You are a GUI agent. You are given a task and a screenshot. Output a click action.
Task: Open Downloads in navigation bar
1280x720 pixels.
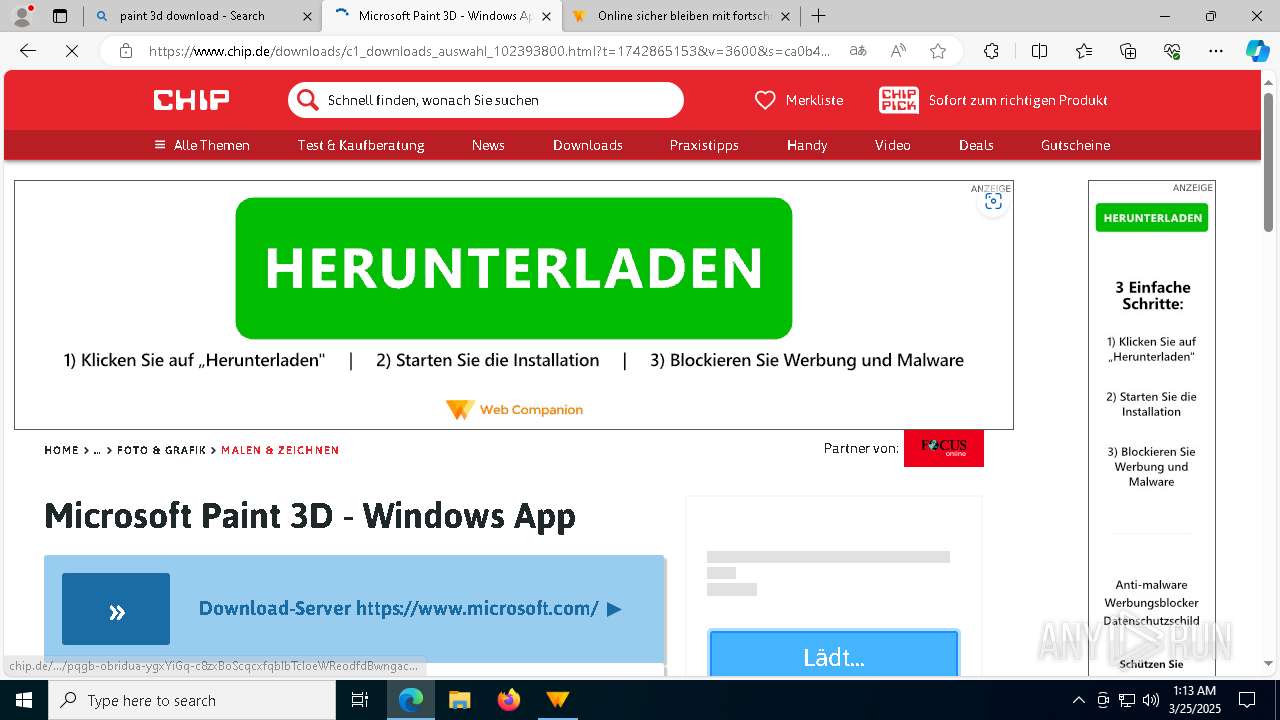click(588, 145)
